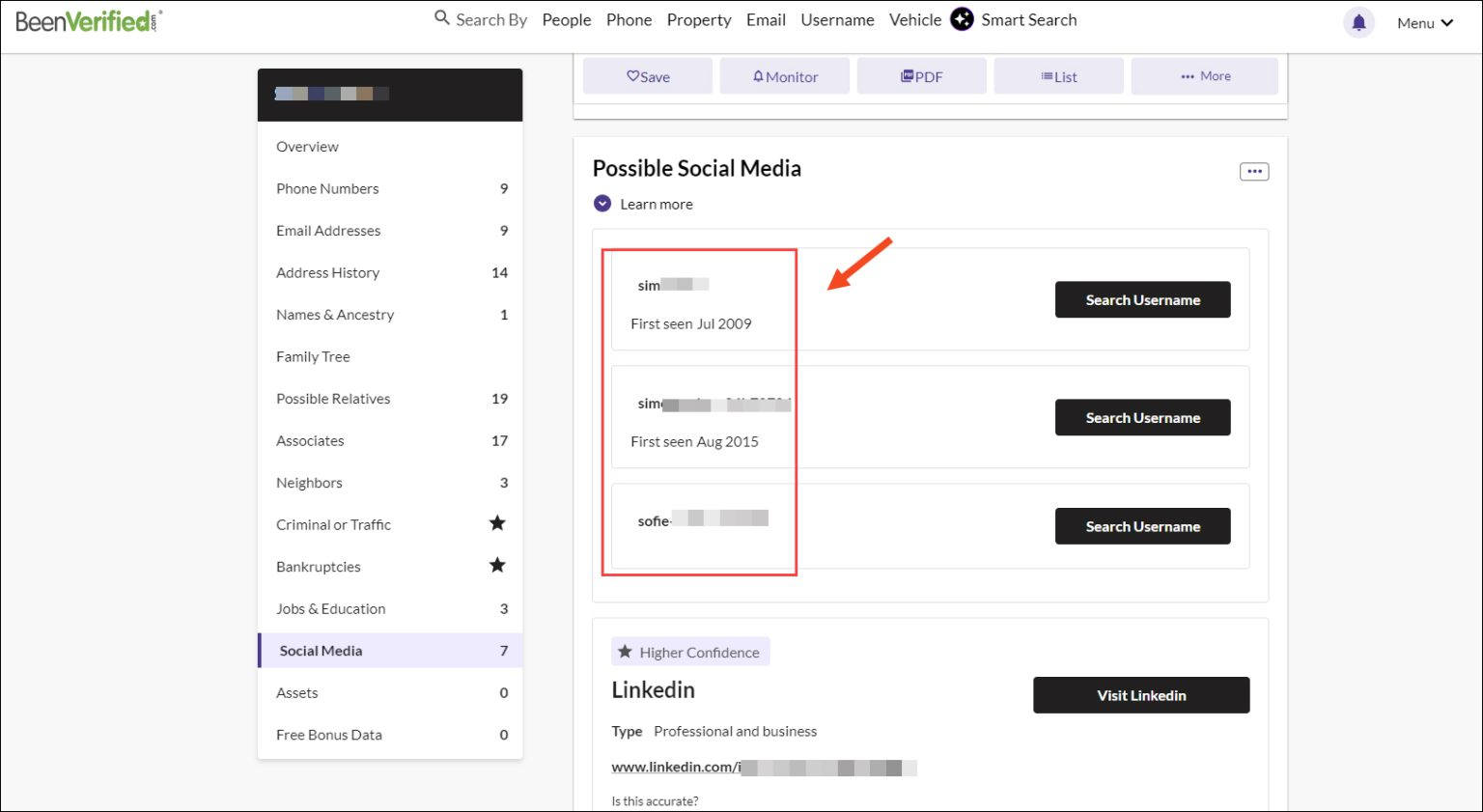Click the notification bell icon

click(x=1358, y=22)
